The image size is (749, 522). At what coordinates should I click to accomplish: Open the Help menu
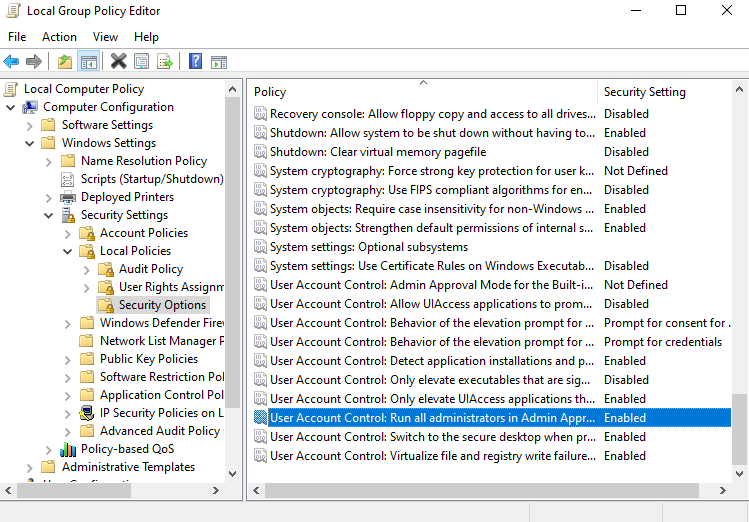click(146, 37)
